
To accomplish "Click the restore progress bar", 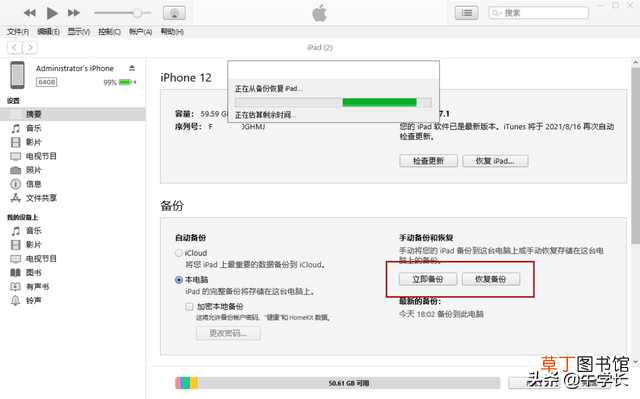I will 333,102.
